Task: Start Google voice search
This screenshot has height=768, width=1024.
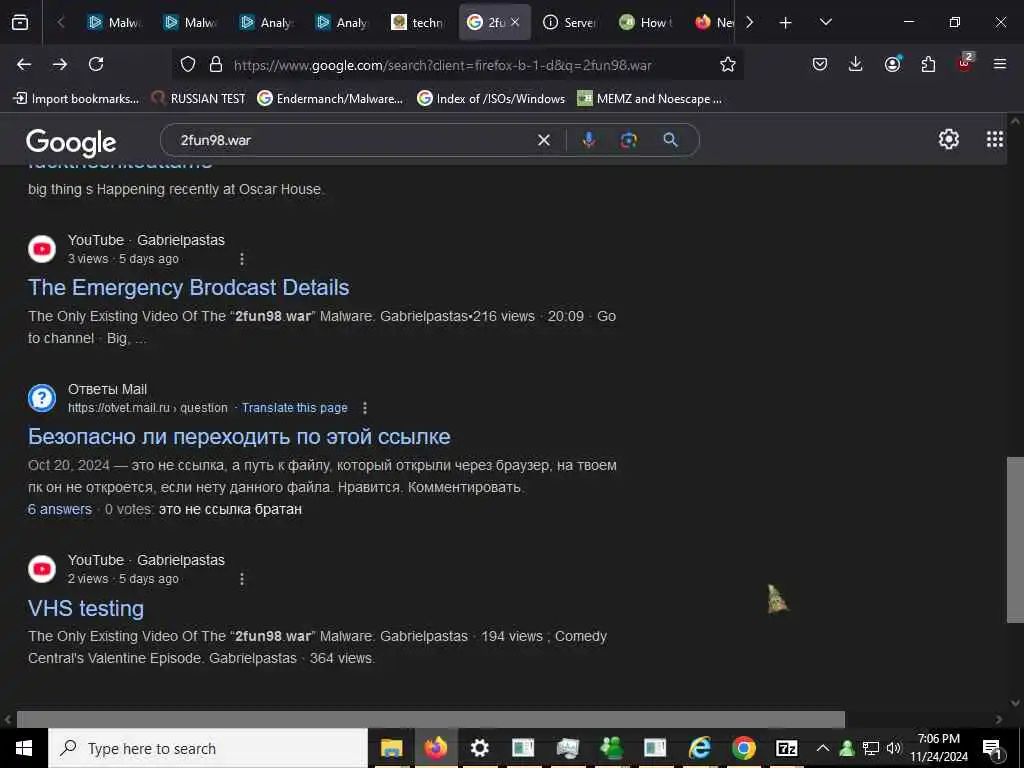Action: (588, 140)
